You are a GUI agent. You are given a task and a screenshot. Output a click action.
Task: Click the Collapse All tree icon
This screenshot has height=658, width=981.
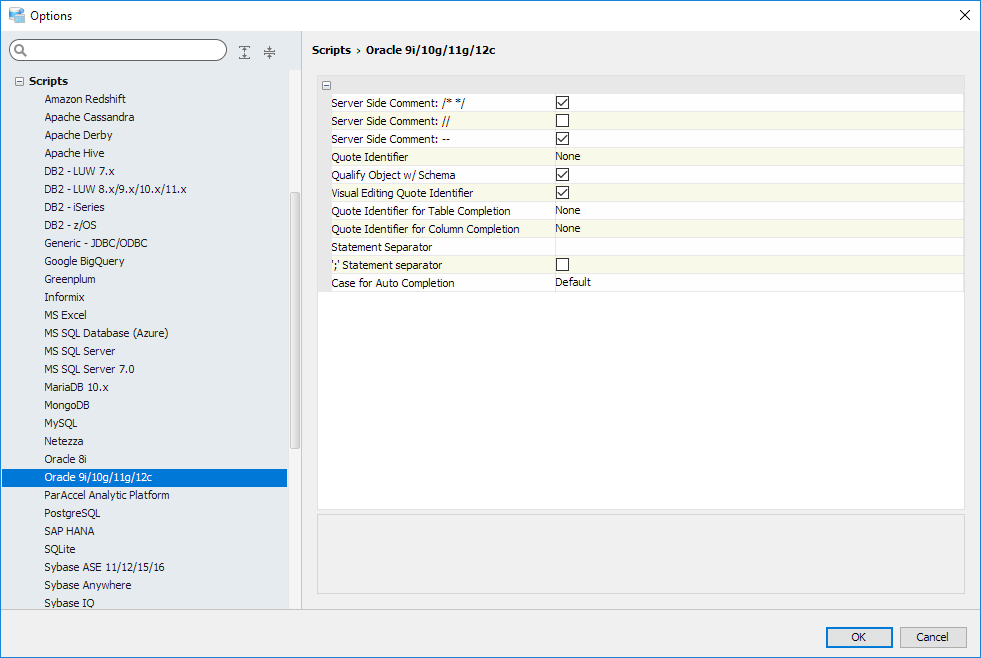(x=269, y=52)
